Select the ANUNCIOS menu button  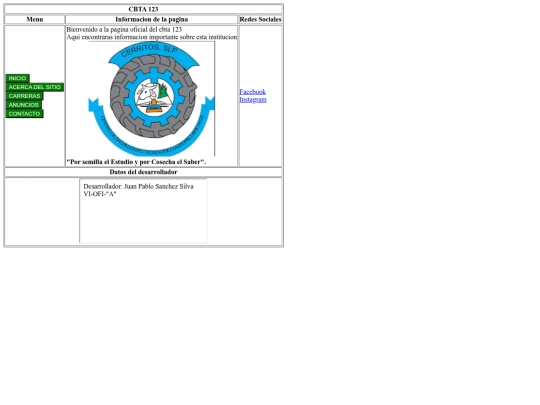24,105
